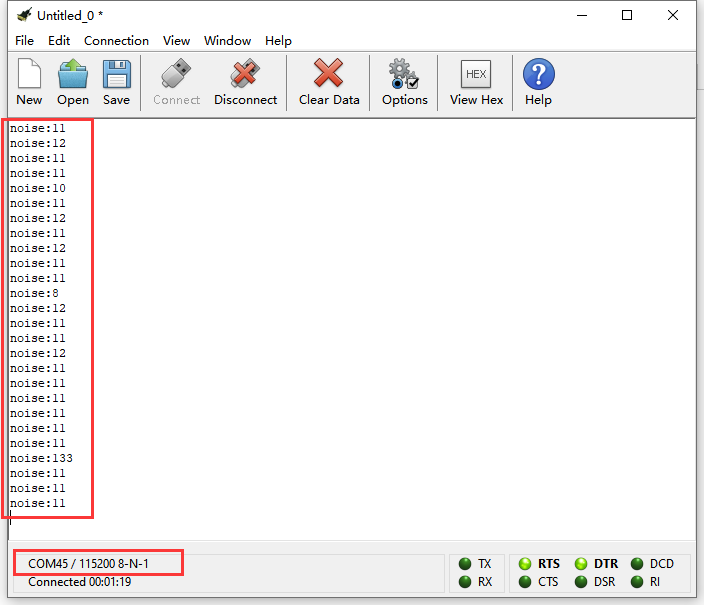Click the Untitled_0 window title

point(70,16)
